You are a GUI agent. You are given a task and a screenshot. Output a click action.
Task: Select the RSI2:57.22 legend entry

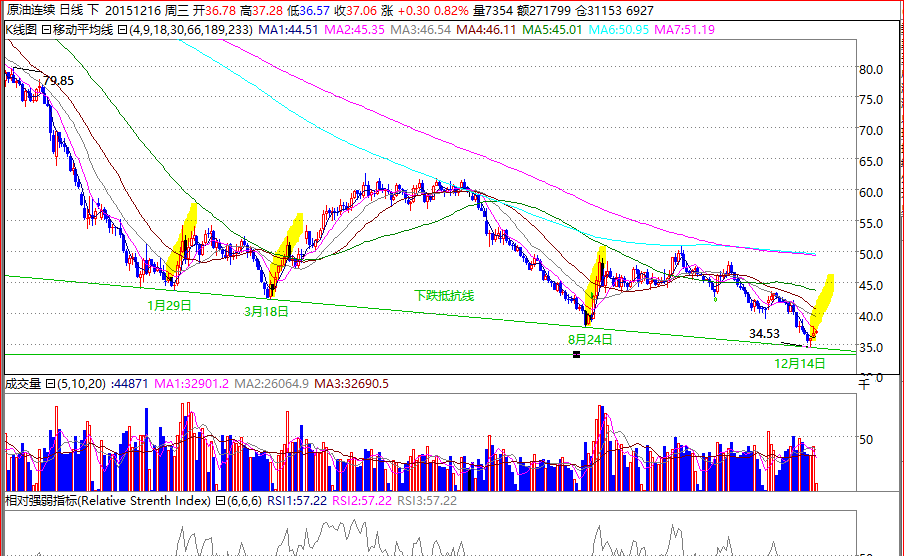point(362,501)
